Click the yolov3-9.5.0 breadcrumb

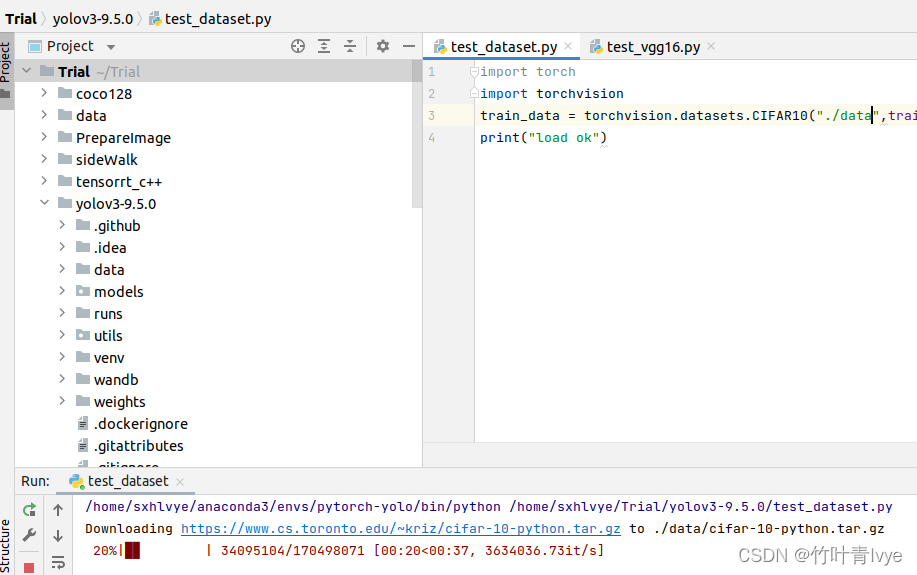(93, 19)
